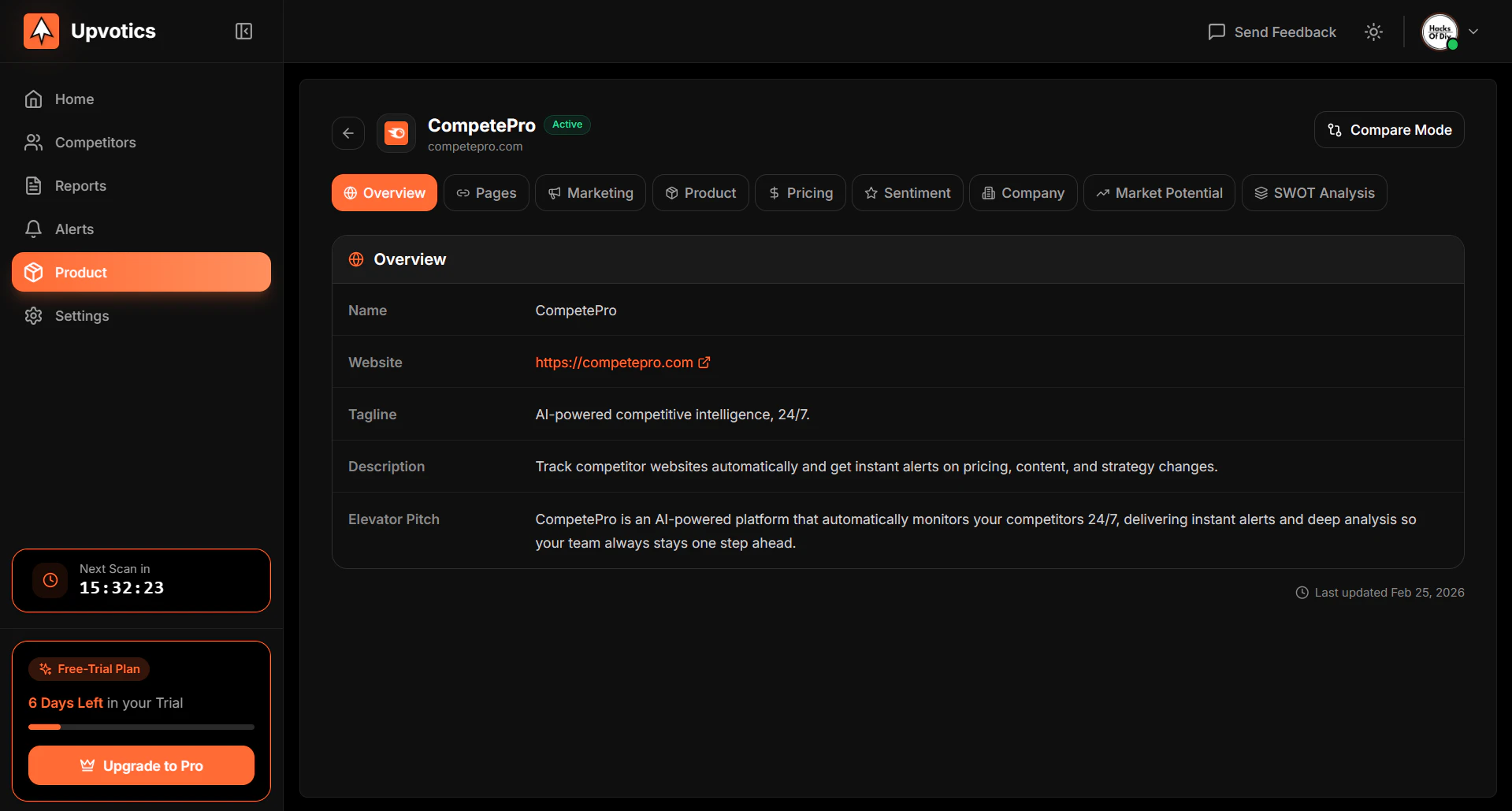
Task: Select the Overview tab
Action: pyautogui.click(x=385, y=193)
